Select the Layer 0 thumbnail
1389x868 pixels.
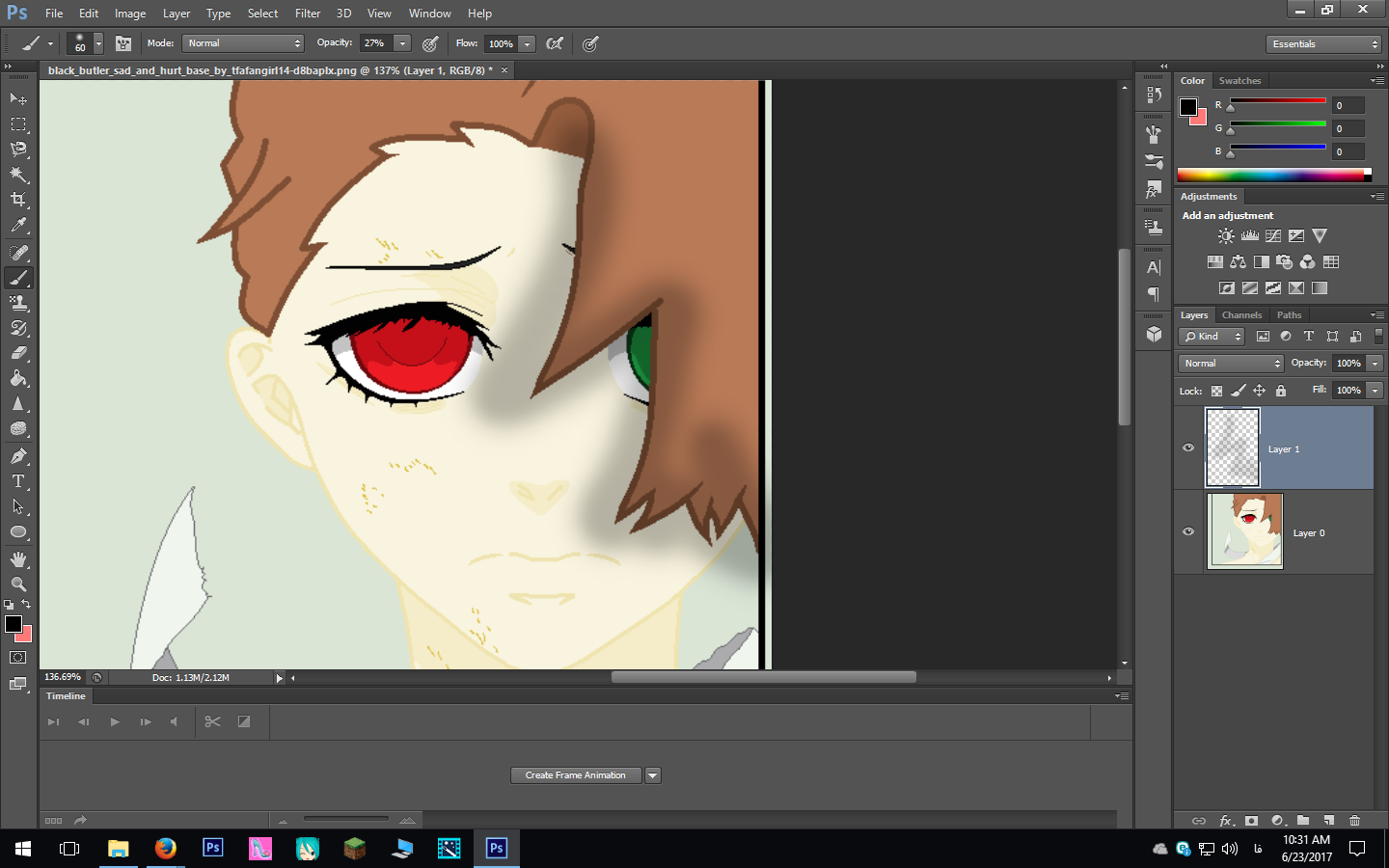(1245, 531)
